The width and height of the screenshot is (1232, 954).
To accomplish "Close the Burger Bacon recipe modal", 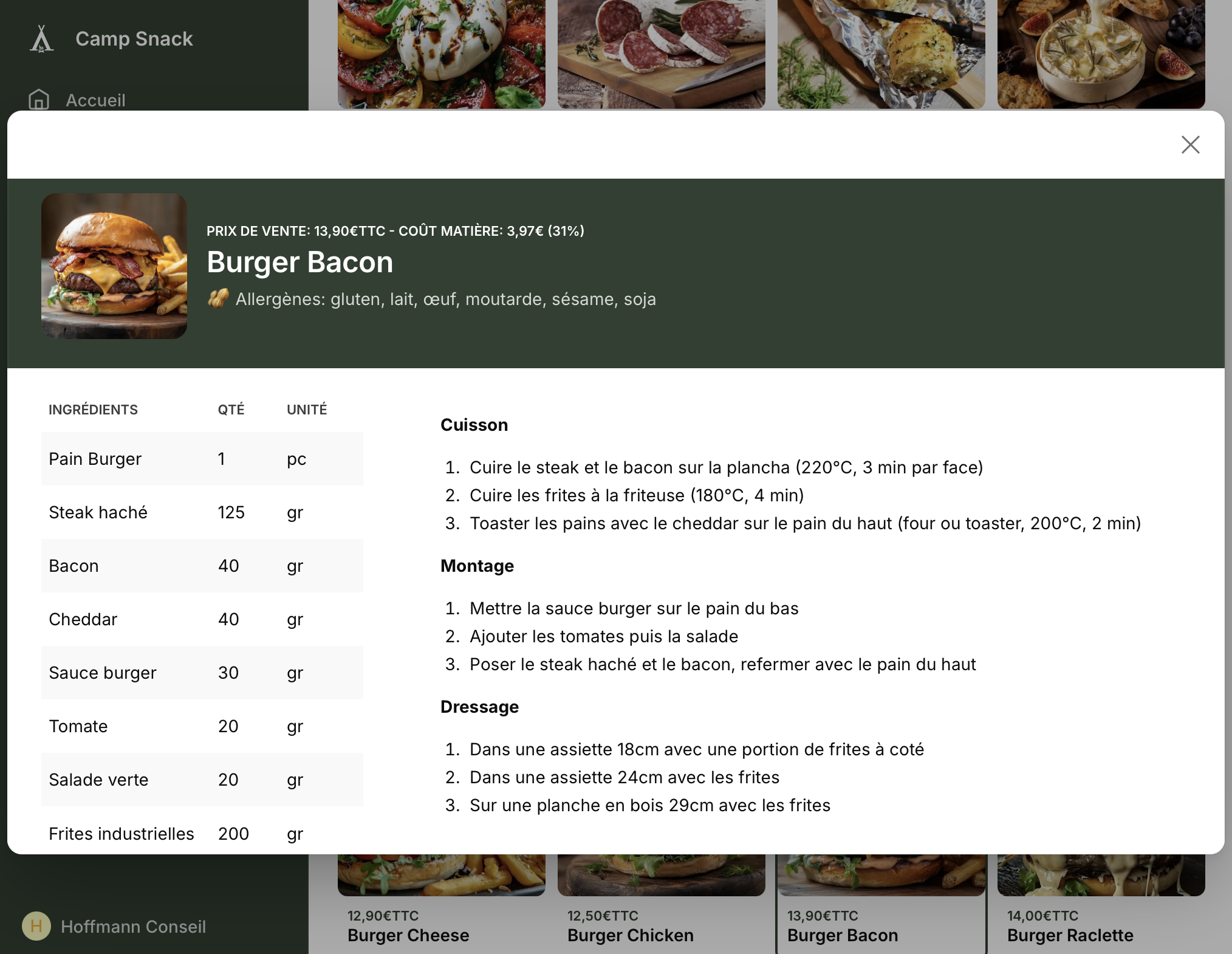I will pyautogui.click(x=1190, y=145).
